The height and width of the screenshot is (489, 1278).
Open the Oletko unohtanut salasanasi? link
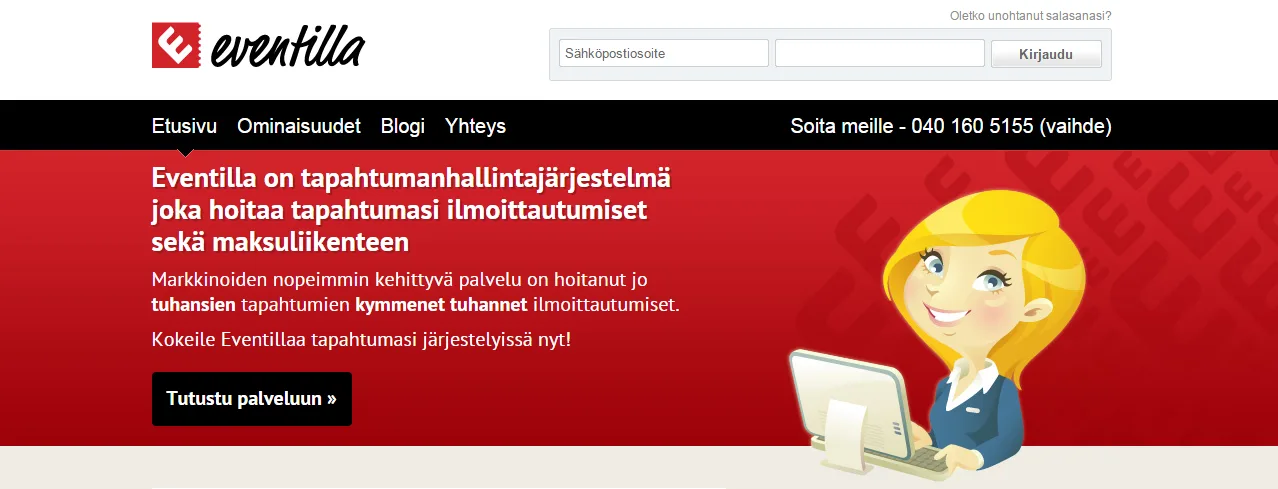[x=1030, y=15]
